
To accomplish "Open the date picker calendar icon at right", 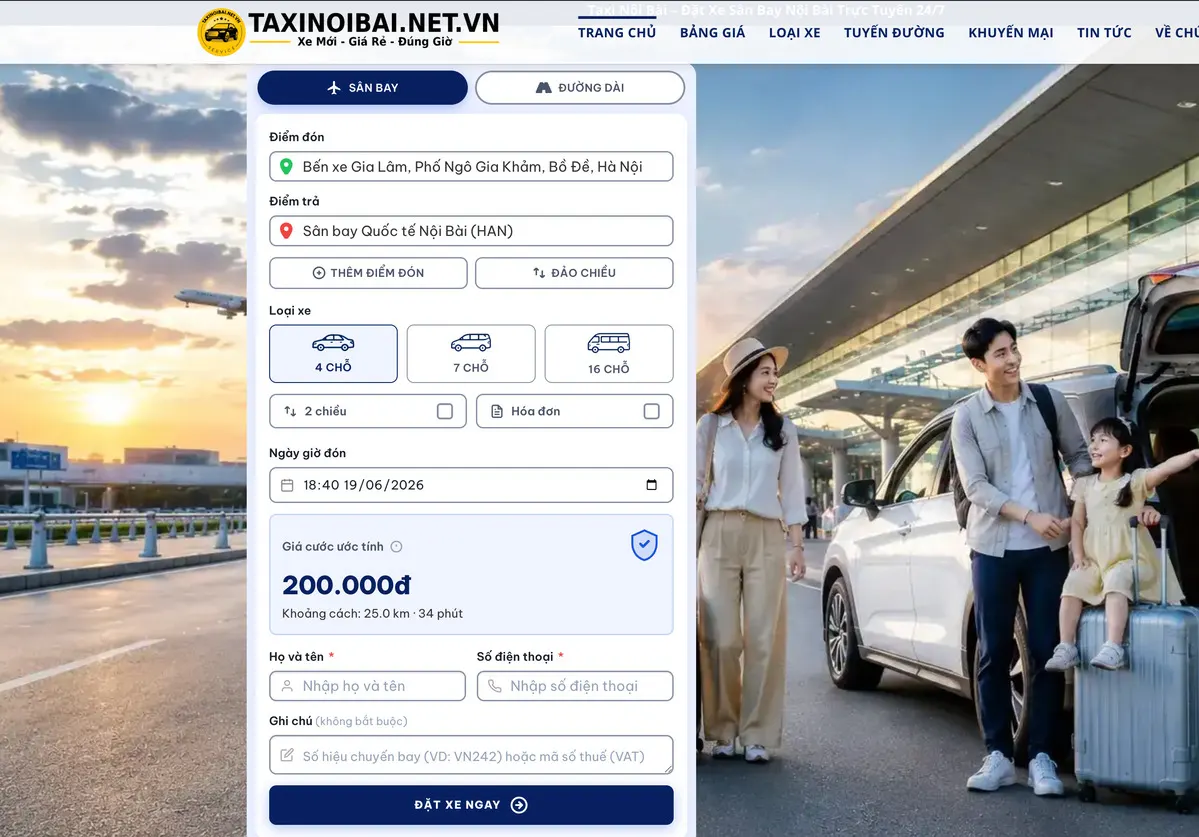I will [651, 485].
